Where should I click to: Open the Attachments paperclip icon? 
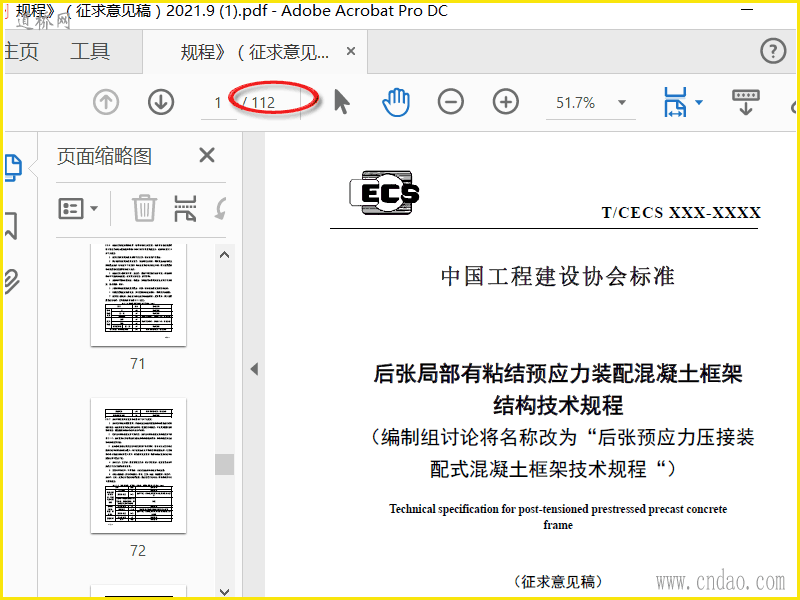tap(12, 281)
